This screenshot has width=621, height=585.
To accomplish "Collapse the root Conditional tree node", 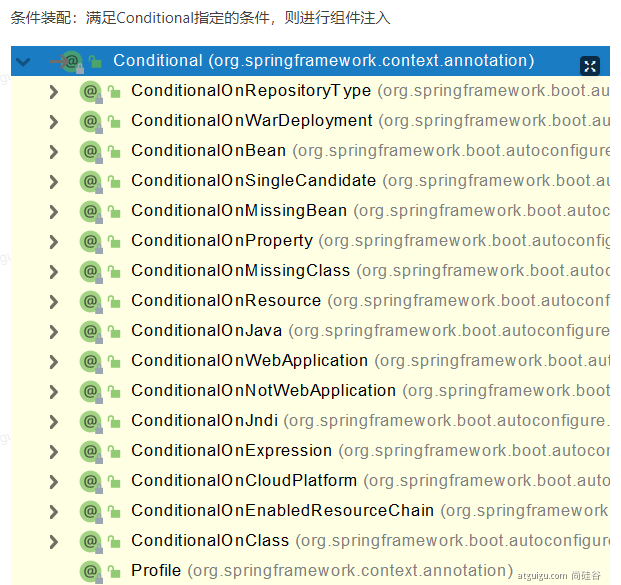I will [x=24, y=62].
